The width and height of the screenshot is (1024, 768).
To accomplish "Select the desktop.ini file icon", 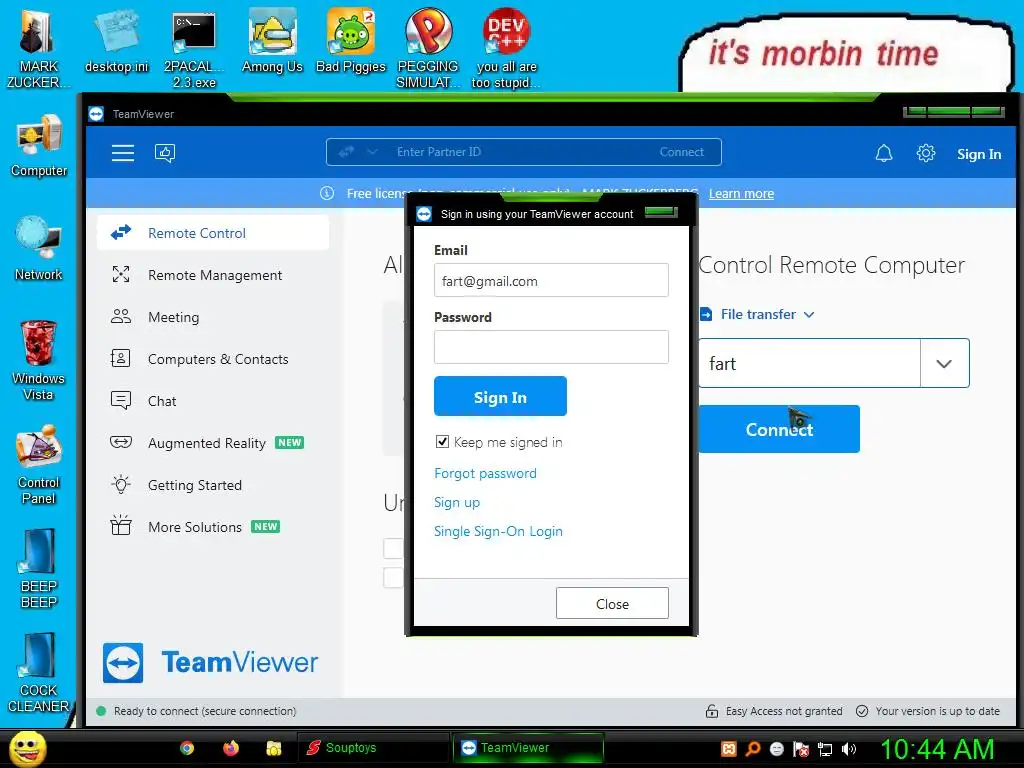I will coord(117,42).
